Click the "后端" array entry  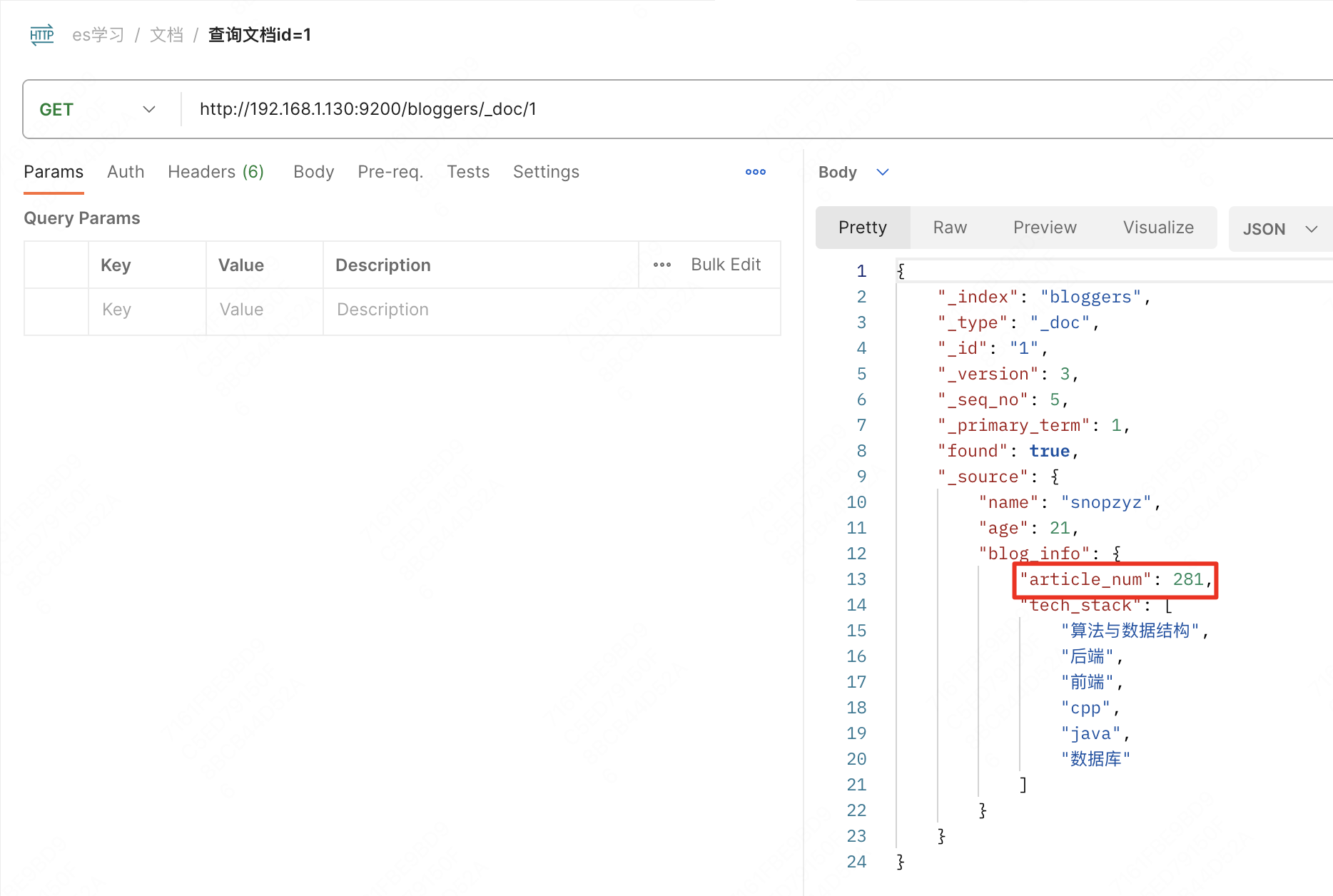click(x=1092, y=656)
